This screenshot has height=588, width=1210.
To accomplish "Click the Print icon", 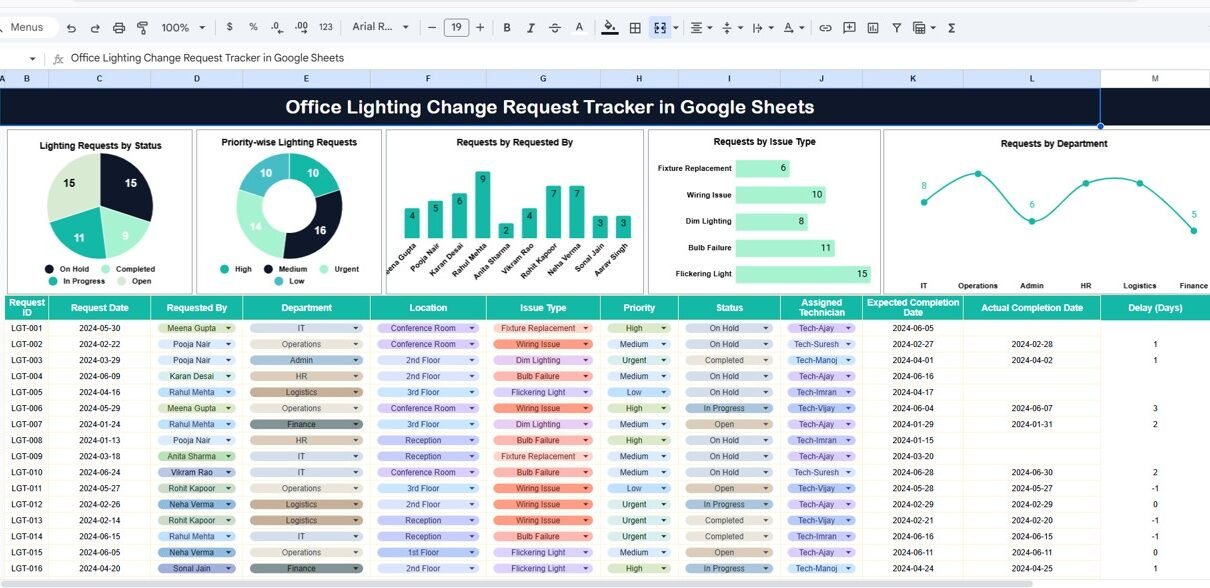I will click(119, 28).
